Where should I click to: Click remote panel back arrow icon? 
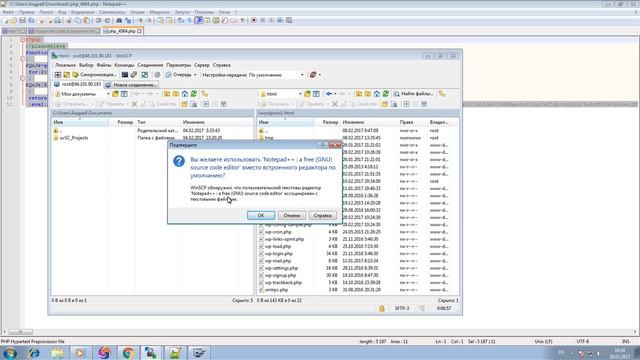[x=329, y=94]
